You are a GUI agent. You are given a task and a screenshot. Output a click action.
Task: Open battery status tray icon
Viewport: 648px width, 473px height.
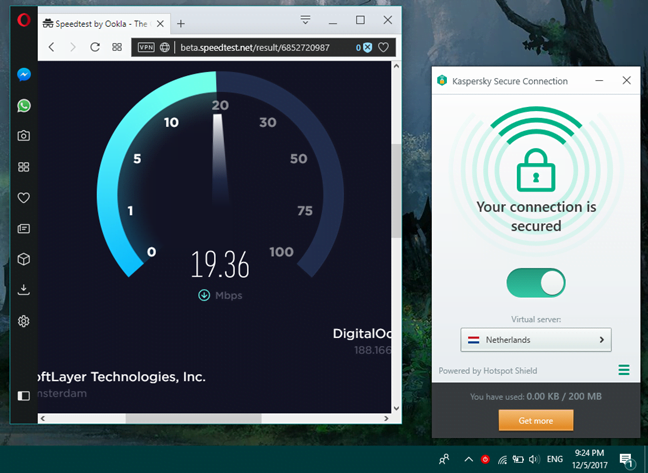tap(518, 459)
